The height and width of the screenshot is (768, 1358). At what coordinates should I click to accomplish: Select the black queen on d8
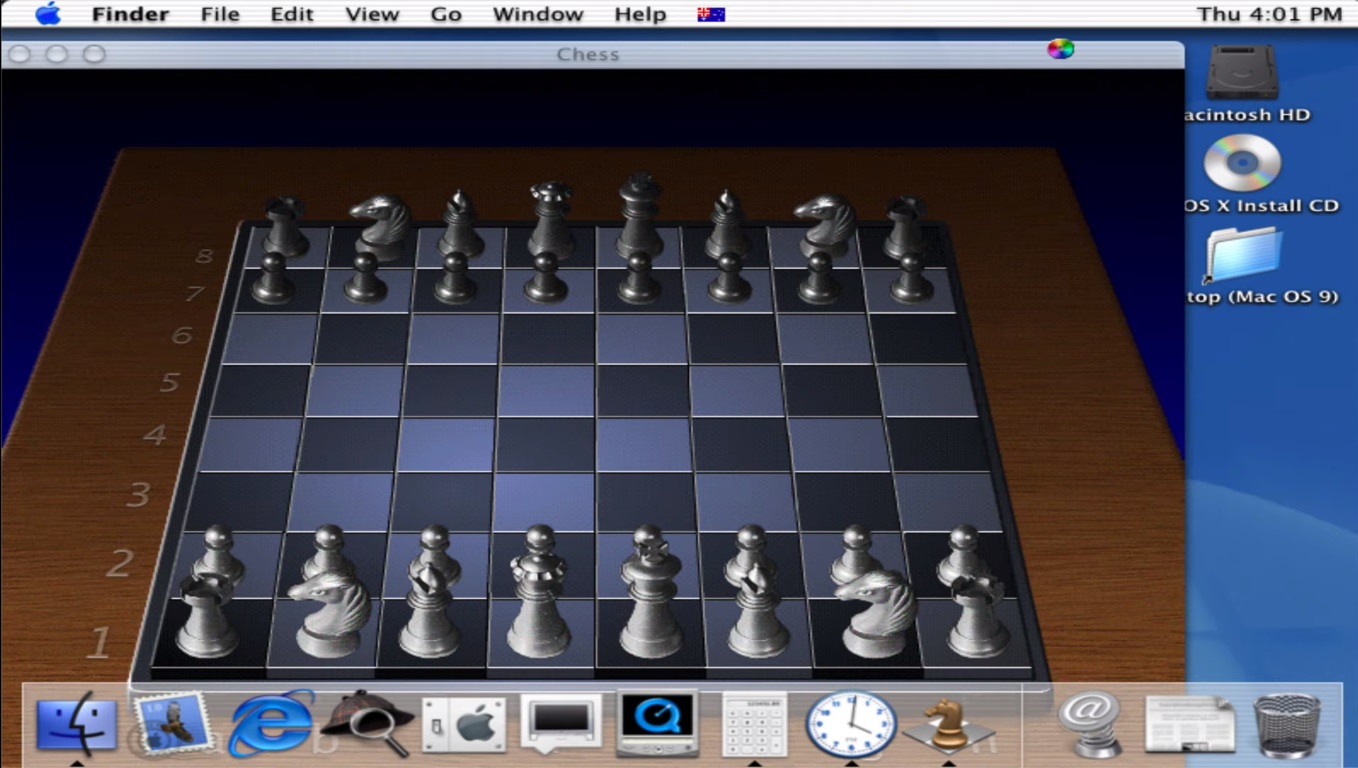pyautogui.click(x=551, y=220)
